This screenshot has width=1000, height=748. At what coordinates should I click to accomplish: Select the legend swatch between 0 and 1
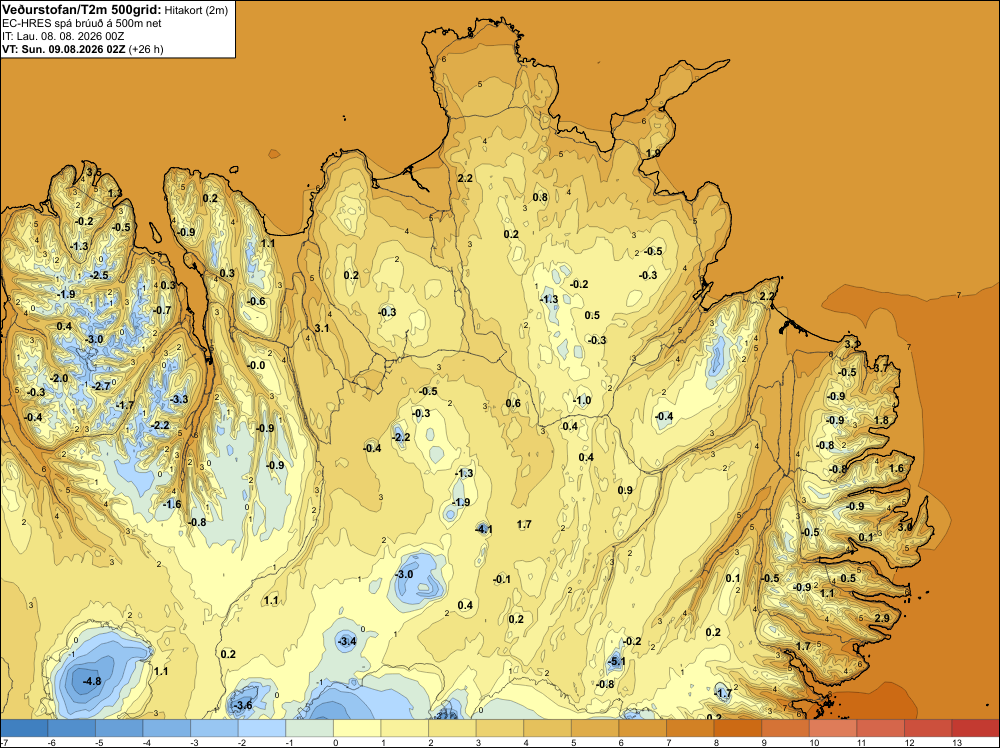tap(357, 728)
